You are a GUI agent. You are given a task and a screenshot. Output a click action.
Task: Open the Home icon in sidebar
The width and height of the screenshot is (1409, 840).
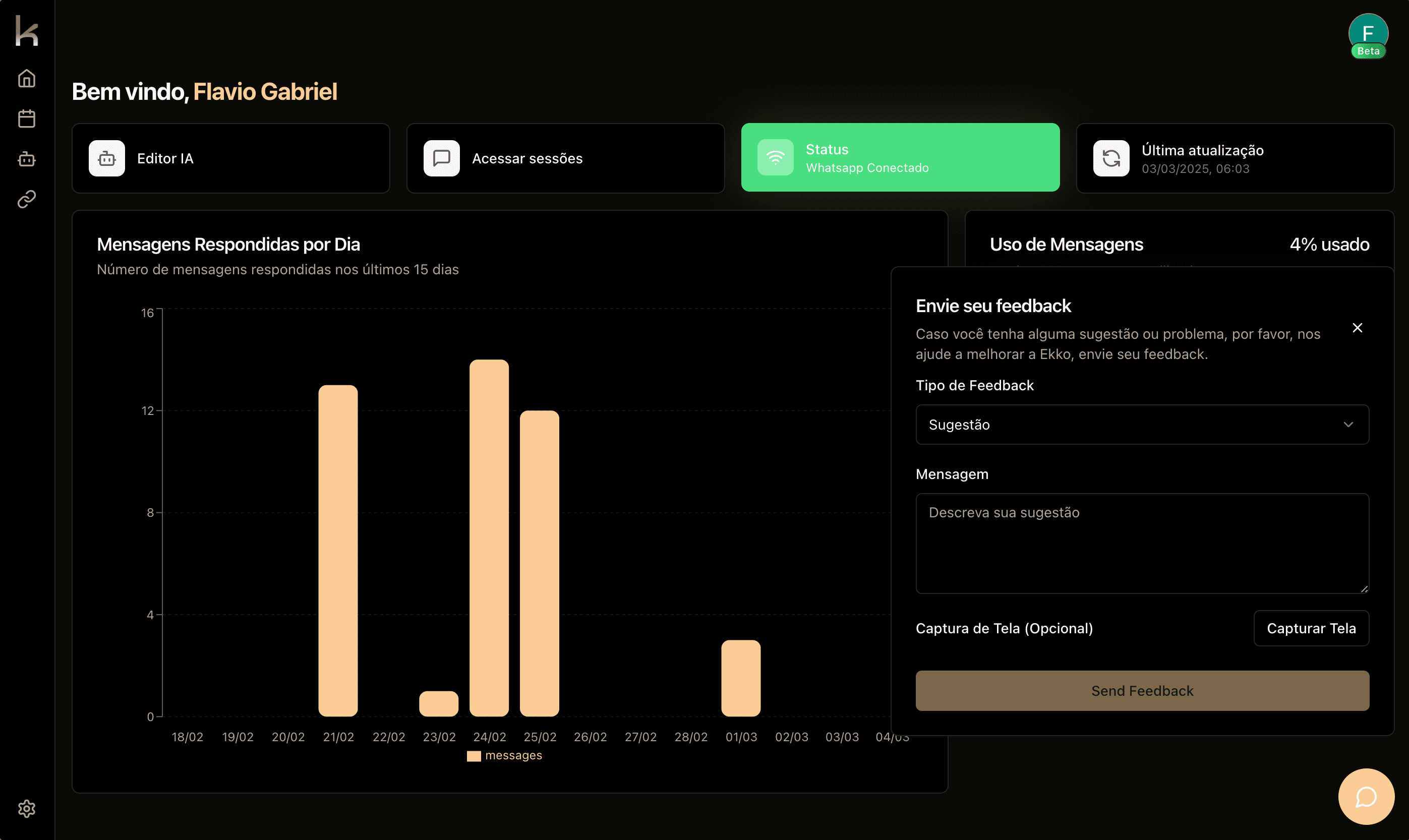27,78
